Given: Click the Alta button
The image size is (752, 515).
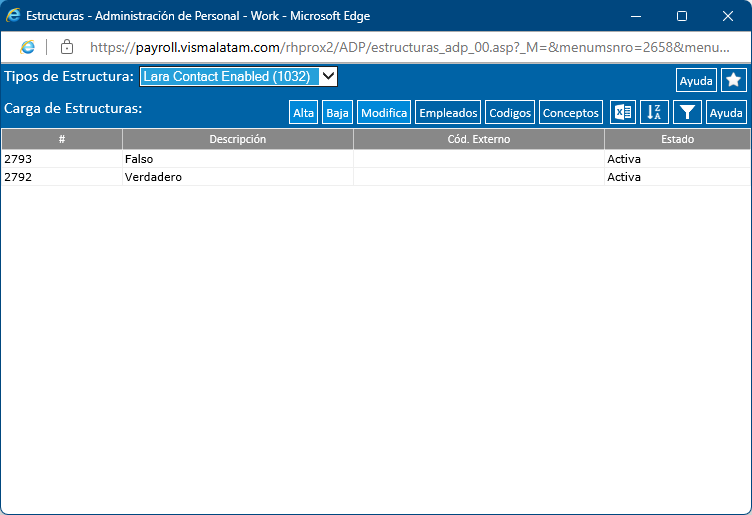Looking at the screenshot, I should pos(303,112).
